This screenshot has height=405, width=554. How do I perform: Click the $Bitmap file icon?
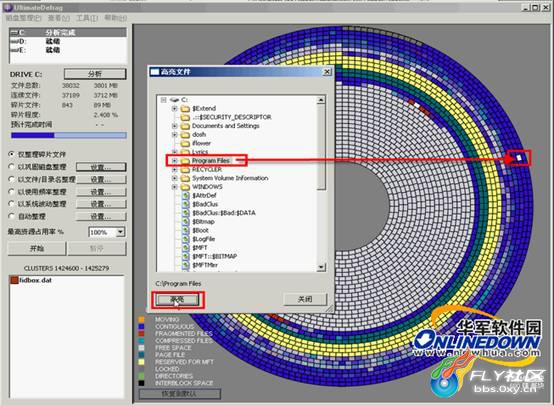click(x=185, y=222)
